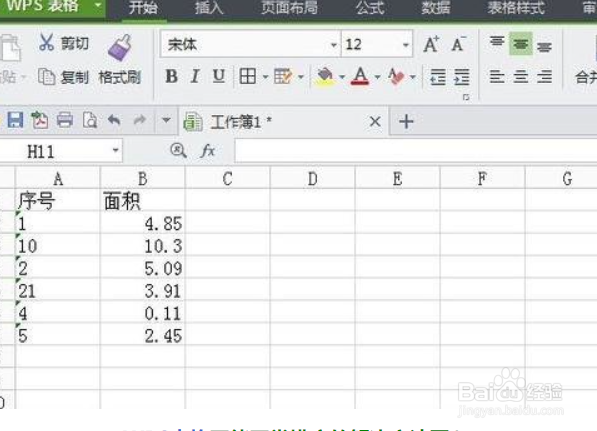Align text left
This screenshot has height=431, width=597.
[497, 77]
